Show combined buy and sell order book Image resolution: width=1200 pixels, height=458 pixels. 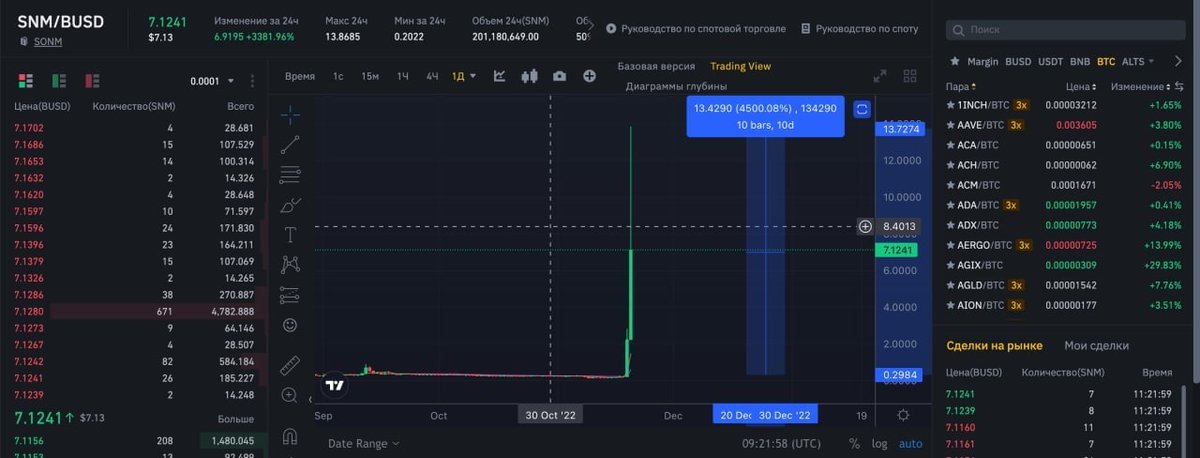click(25, 81)
